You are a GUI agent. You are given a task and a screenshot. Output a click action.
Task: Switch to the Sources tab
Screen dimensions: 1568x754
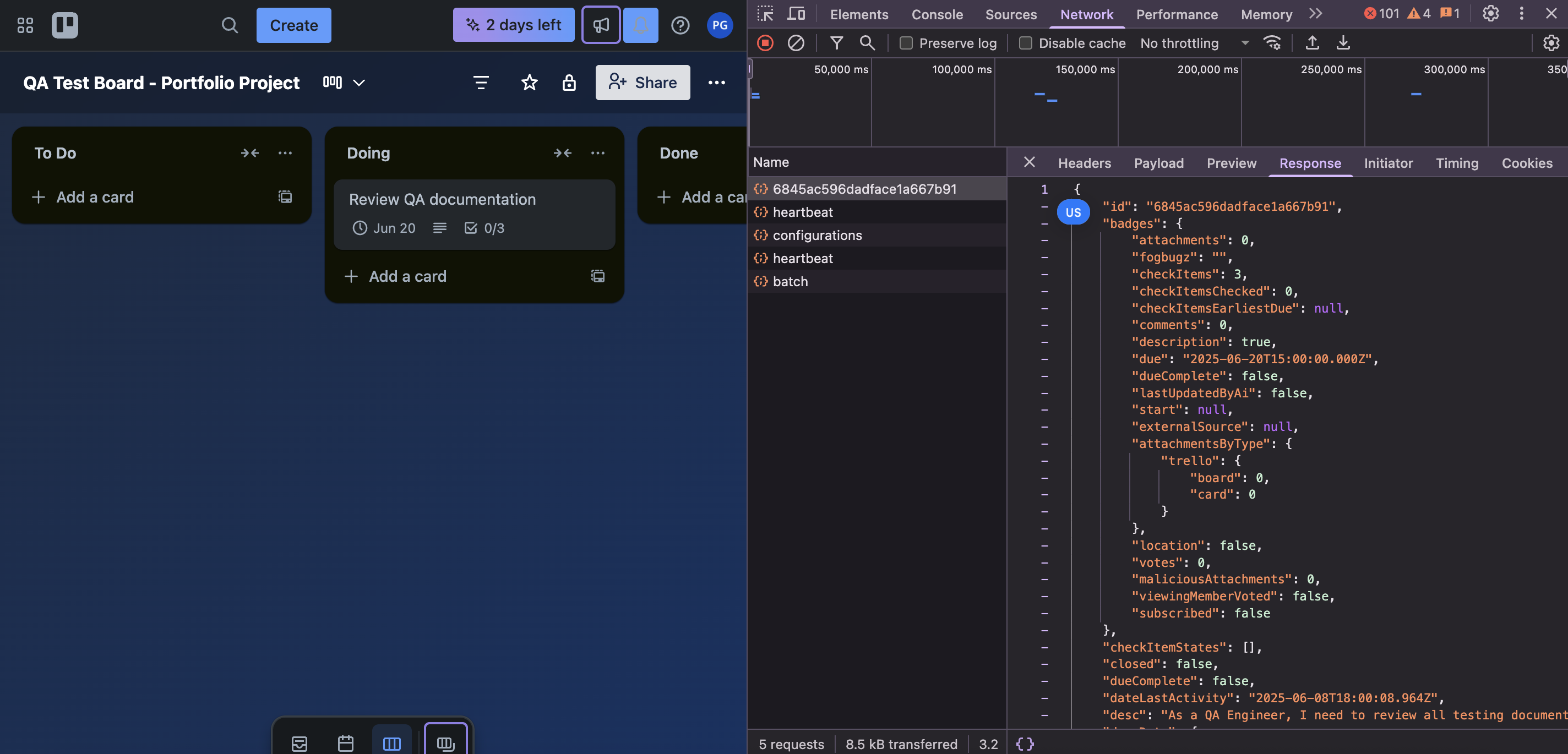pyautogui.click(x=1010, y=15)
